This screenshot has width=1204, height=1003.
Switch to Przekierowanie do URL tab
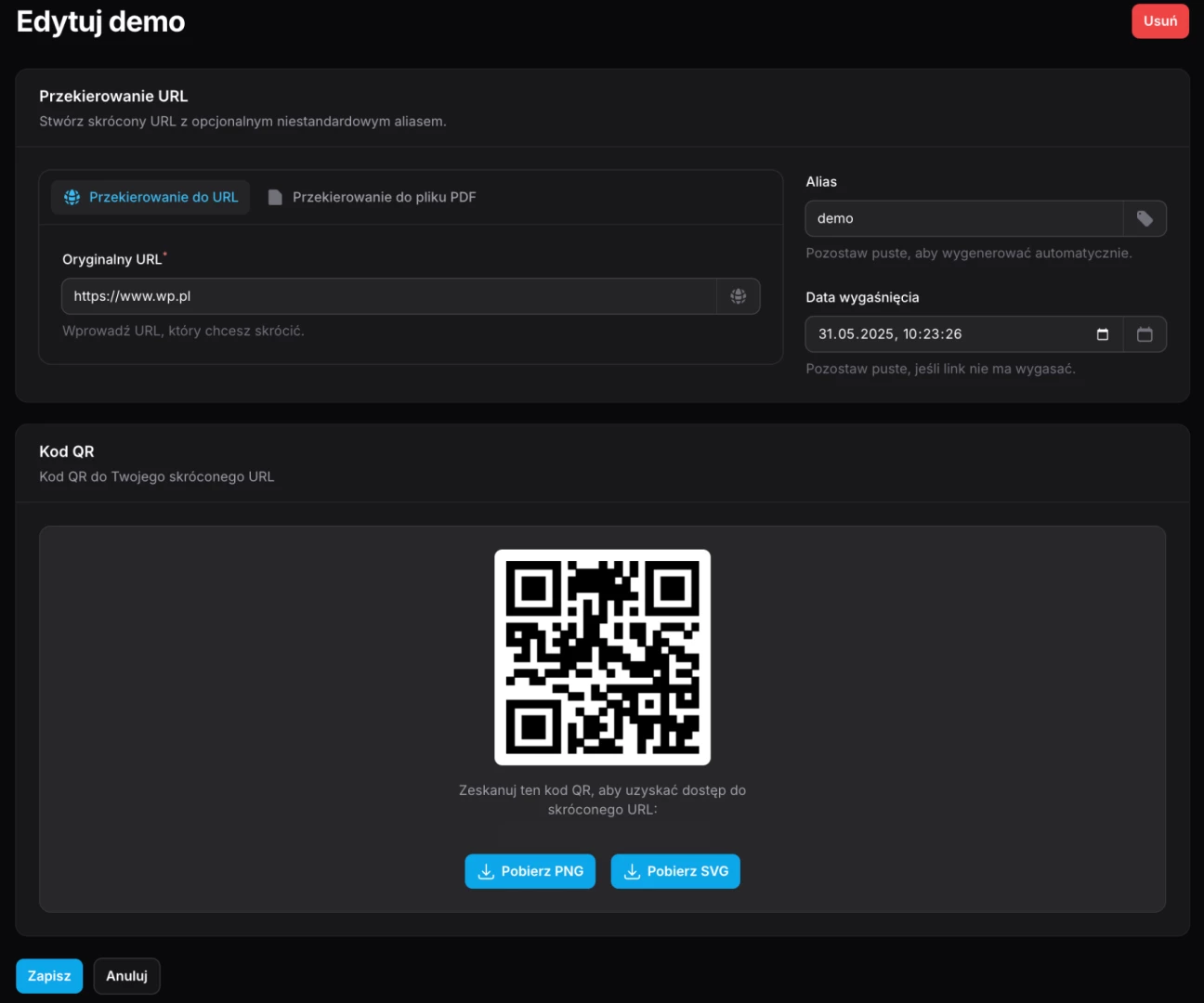coord(150,197)
